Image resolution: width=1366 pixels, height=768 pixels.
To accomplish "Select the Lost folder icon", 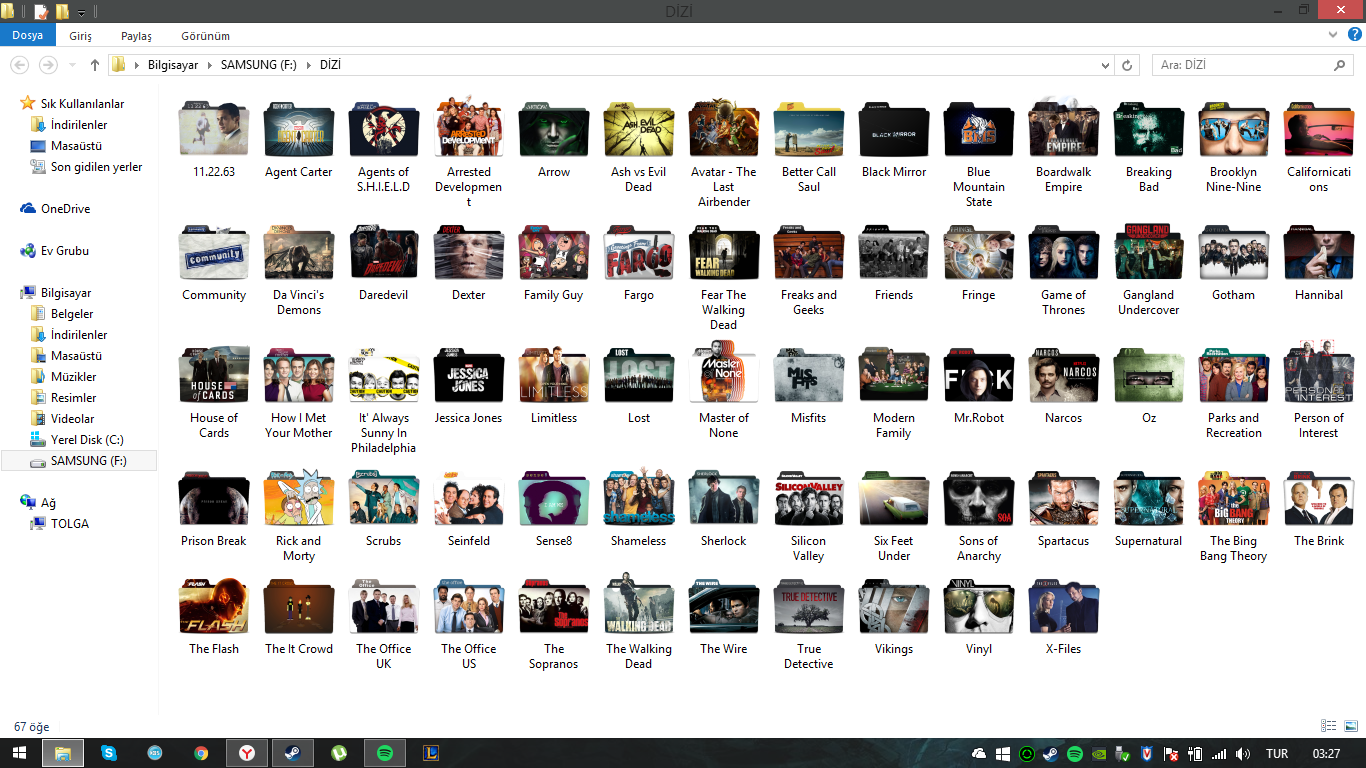I will pos(639,376).
